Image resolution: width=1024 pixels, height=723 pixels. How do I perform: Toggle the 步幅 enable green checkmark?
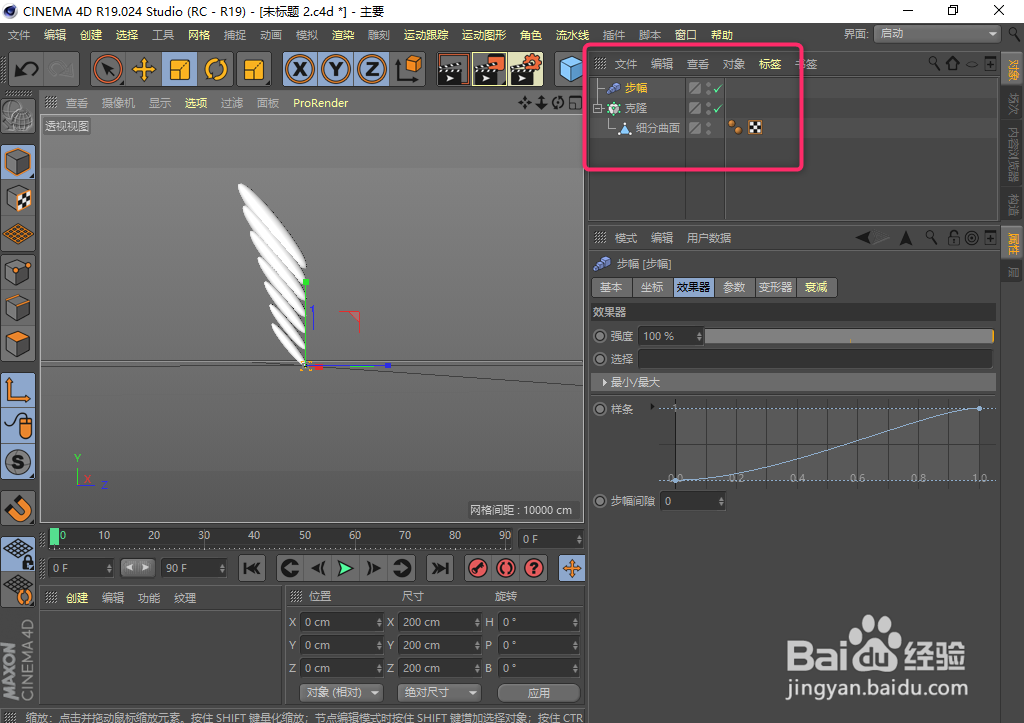pos(718,88)
